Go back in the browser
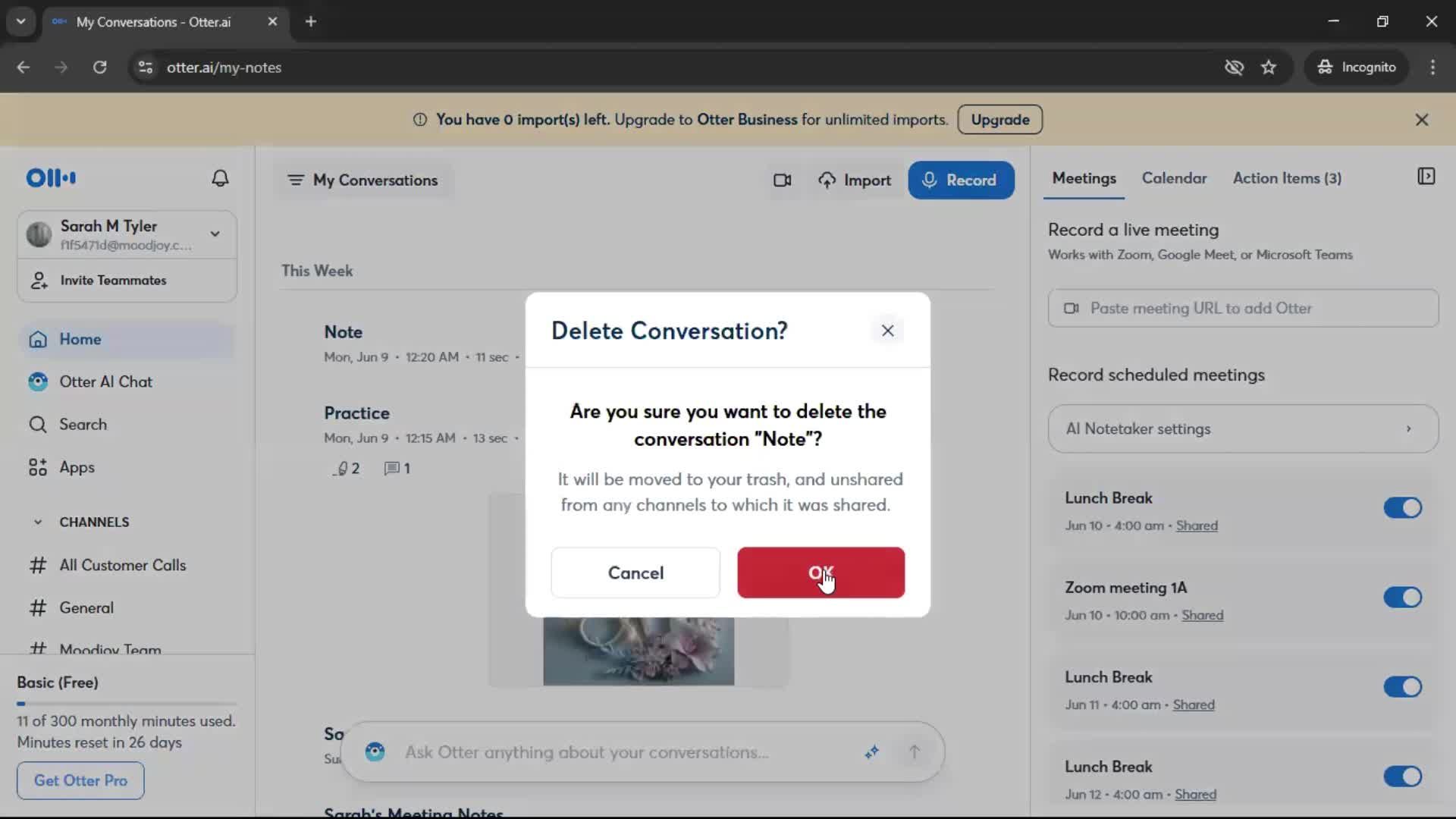This screenshot has width=1456, height=819. 24,67
